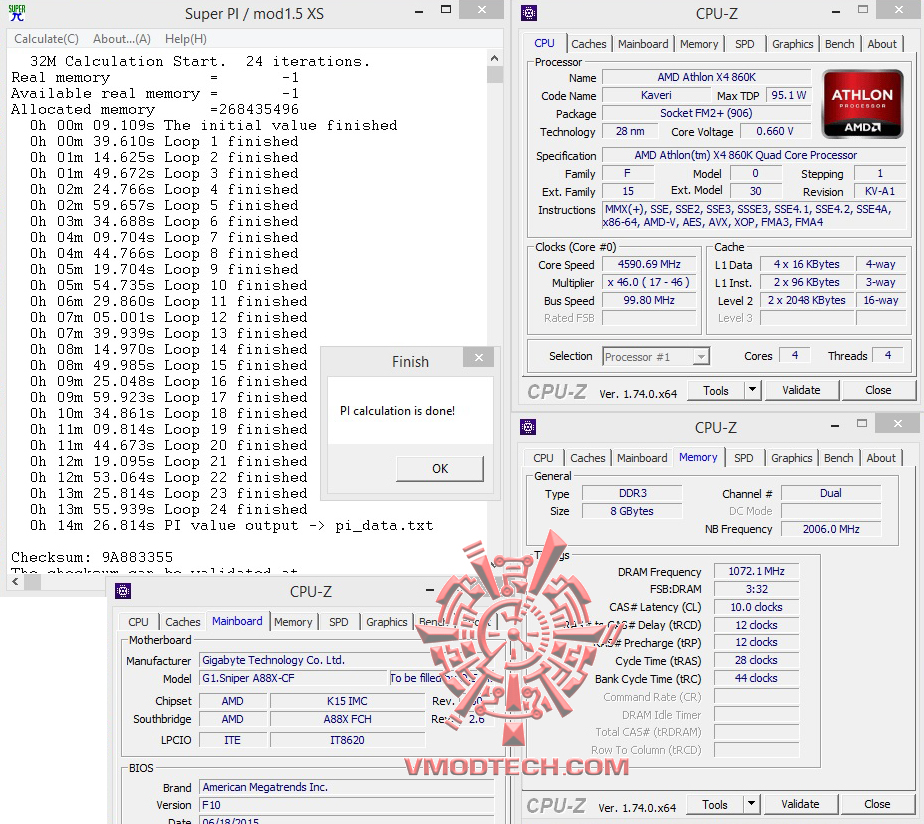
Task: Select CPU tab in Memory CPU-Z window
Action: (543, 458)
